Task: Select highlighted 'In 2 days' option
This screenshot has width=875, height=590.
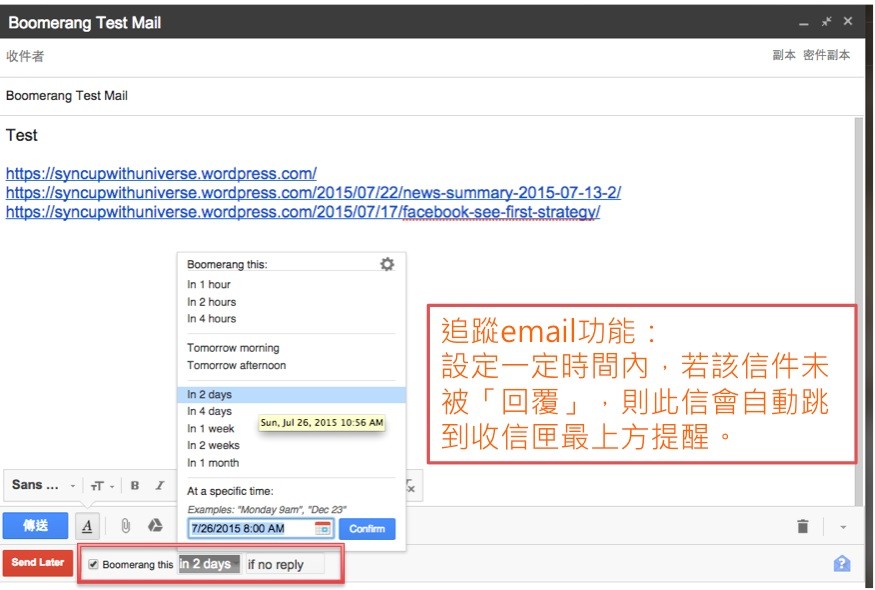Action: pos(291,395)
